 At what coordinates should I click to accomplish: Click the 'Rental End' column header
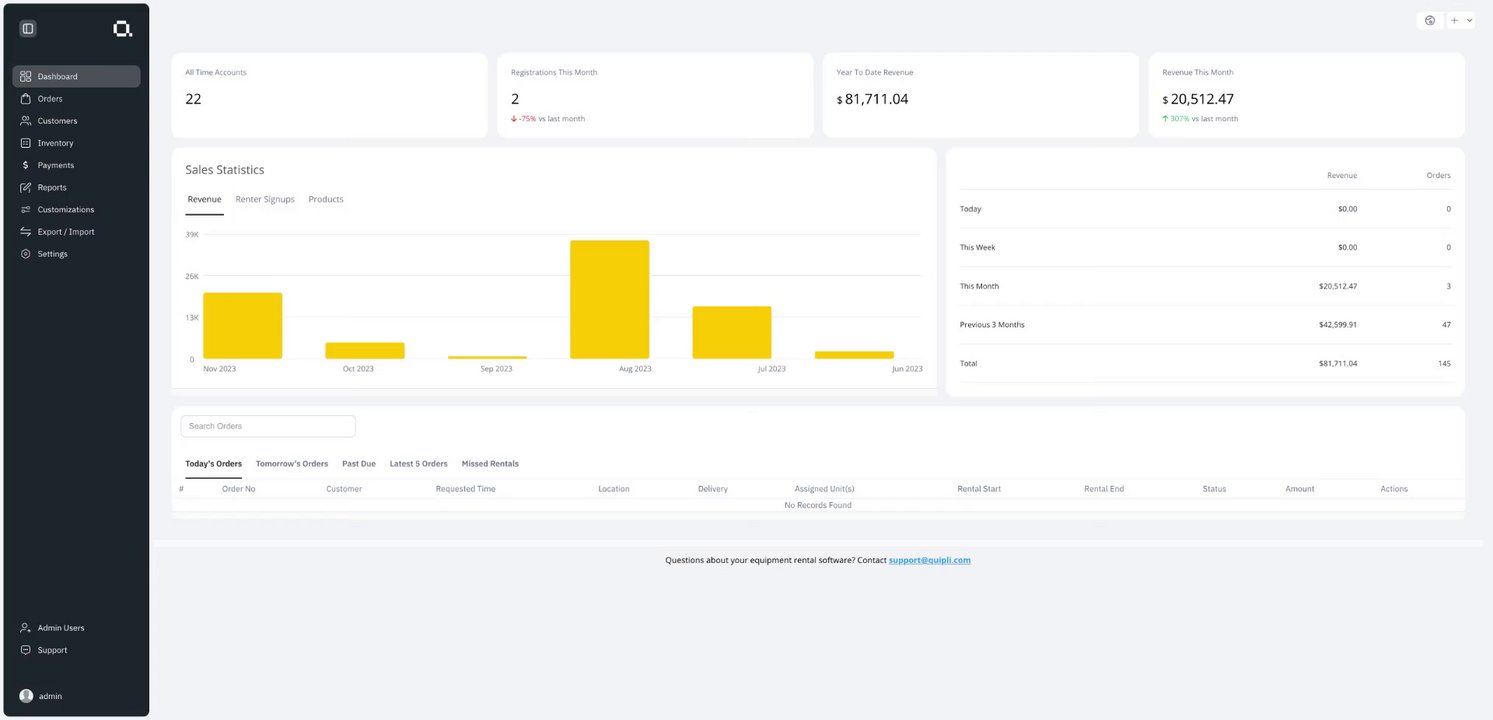[1104, 489]
